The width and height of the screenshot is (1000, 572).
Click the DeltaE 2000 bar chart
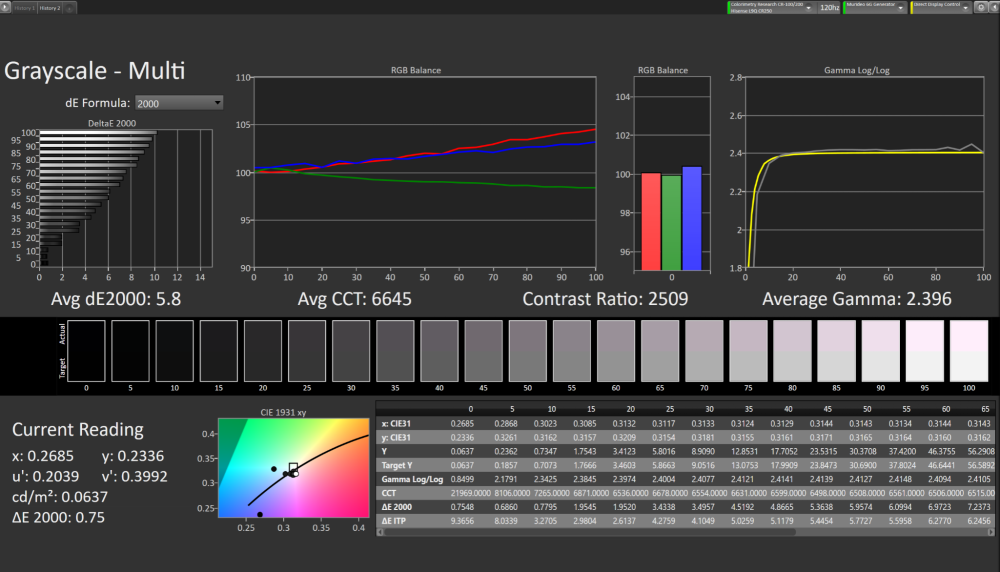126,198
